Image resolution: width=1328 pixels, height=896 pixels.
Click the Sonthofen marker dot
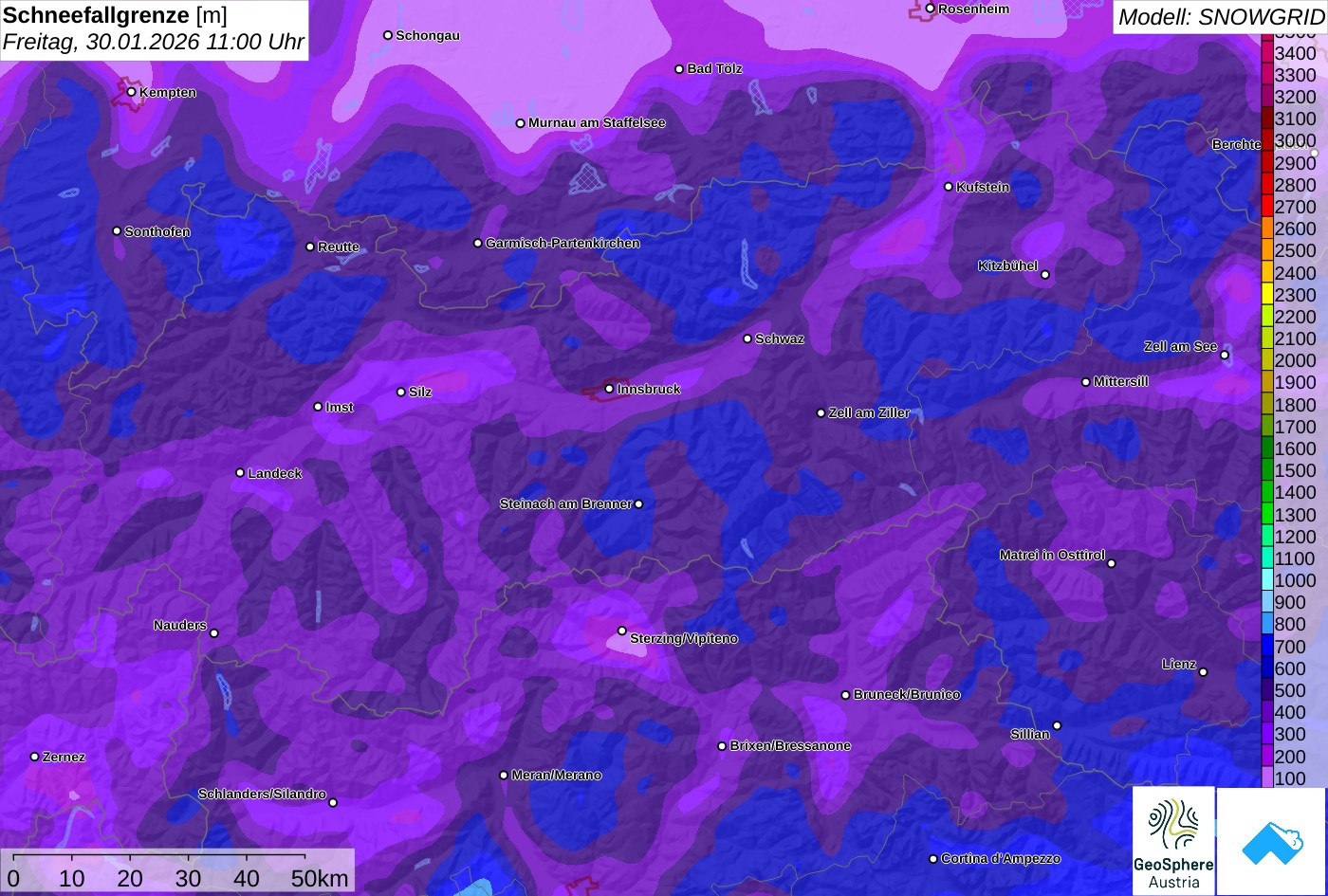[x=118, y=231]
